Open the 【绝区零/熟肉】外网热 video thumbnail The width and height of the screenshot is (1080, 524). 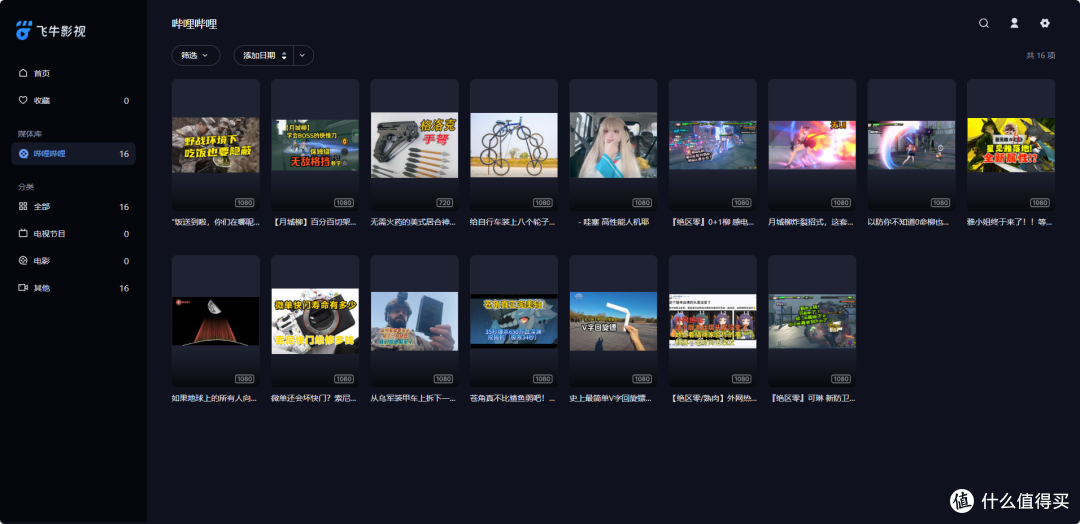pyautogui.click(x=713, y=321)
